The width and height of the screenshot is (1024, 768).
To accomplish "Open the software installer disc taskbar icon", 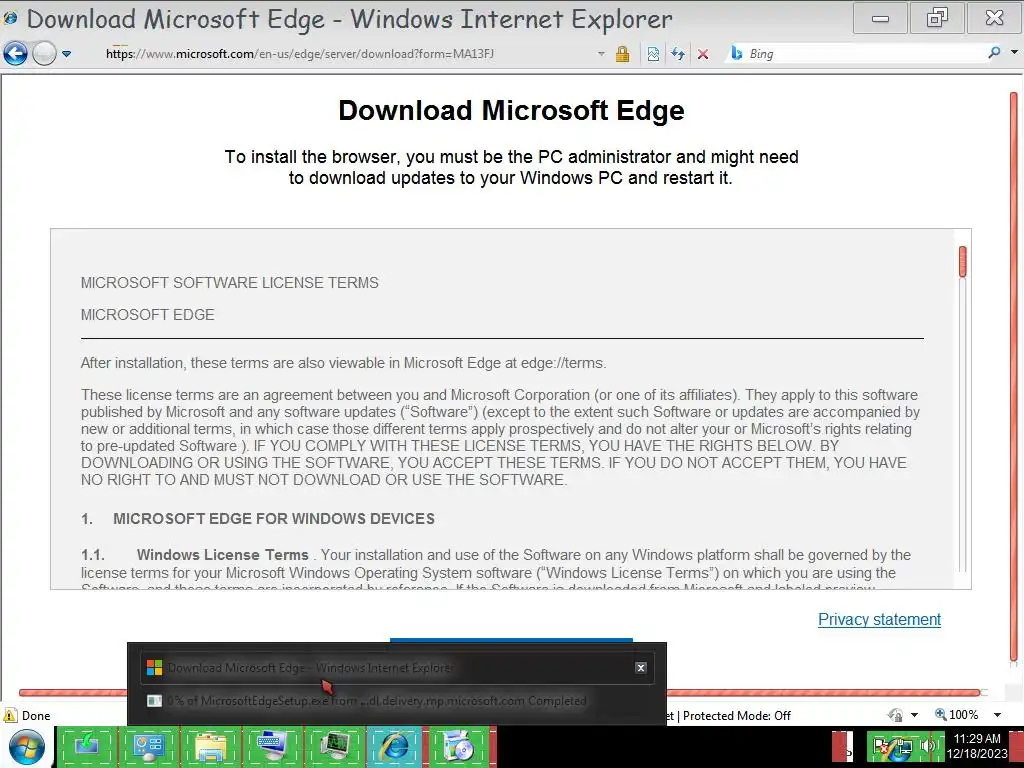I will tap(458, 746).
